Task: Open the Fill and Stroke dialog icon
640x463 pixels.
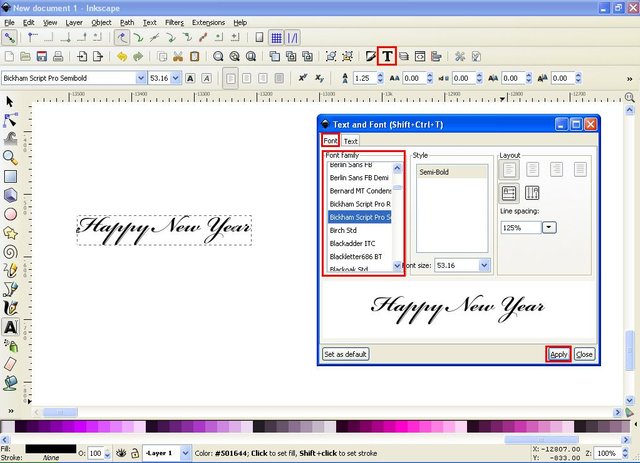Action: 370,56
